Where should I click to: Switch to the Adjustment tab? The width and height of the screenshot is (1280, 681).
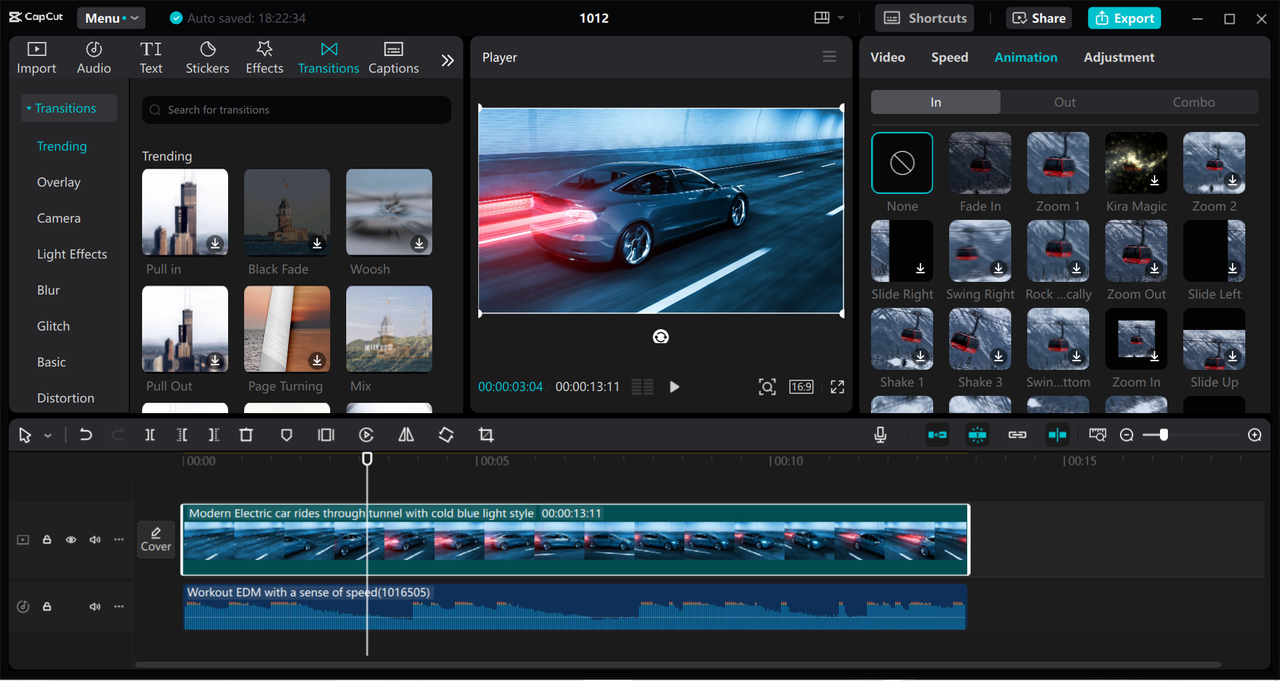[1119, 57]
